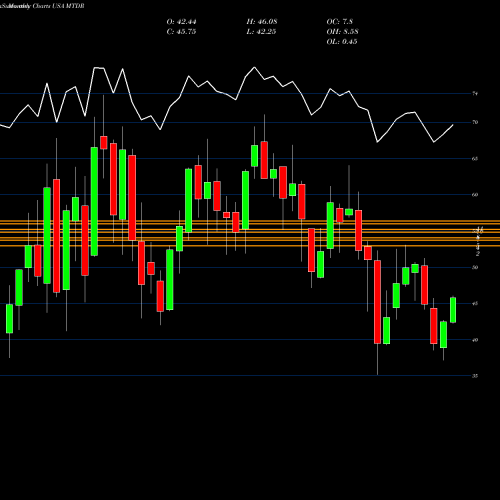
Task: Click the long red candle falling to 40
Action: click(377, 302)
